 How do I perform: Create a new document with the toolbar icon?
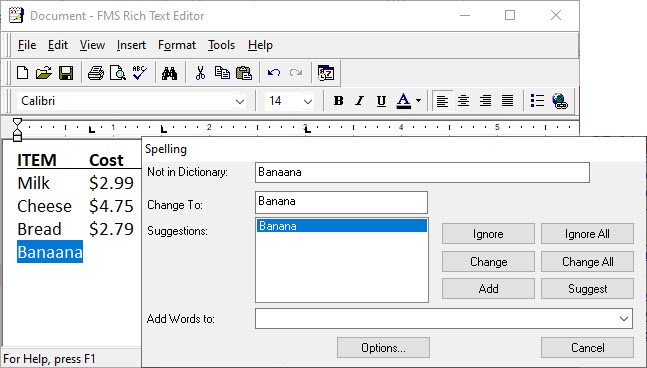tap(22, 73)
